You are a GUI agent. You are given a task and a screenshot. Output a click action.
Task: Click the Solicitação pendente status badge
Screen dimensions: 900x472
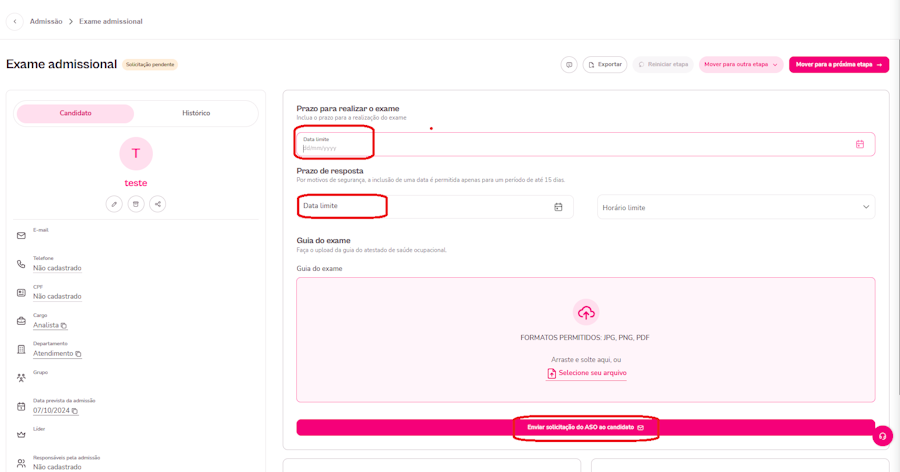[150, 65]
